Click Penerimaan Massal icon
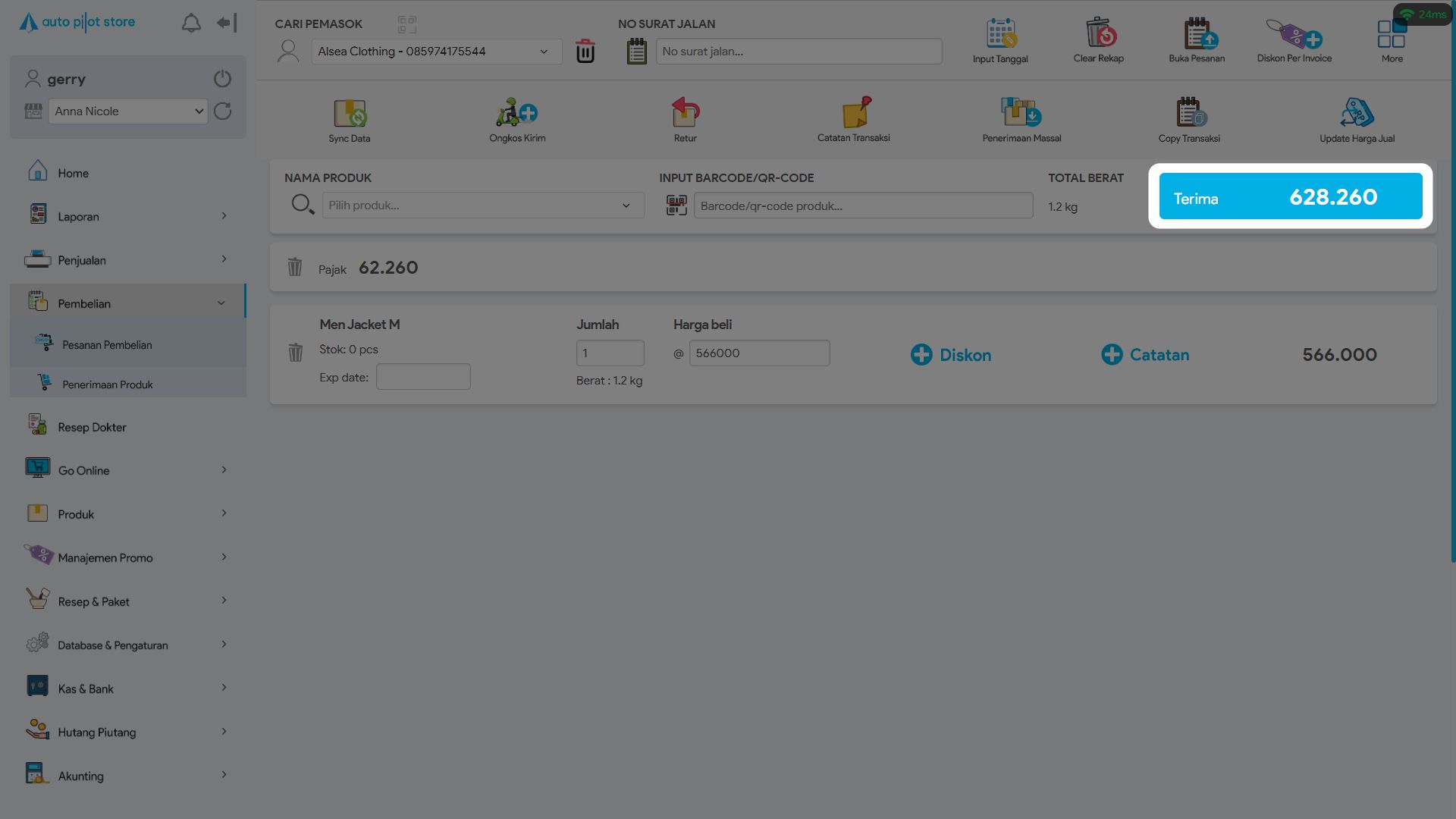 [x=1021, y=113]
